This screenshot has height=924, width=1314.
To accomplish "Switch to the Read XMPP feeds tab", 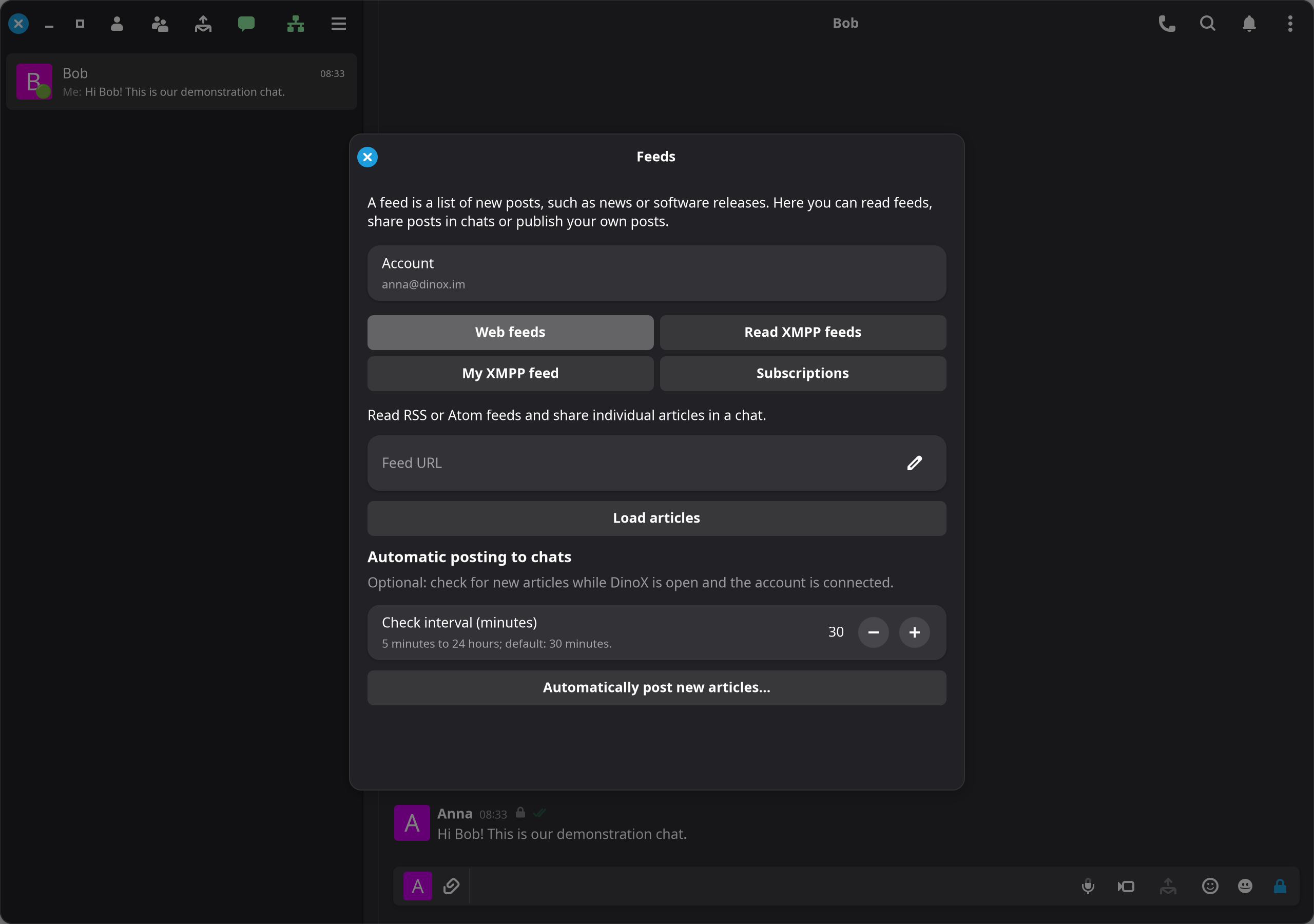I will [x=803, y=332].
